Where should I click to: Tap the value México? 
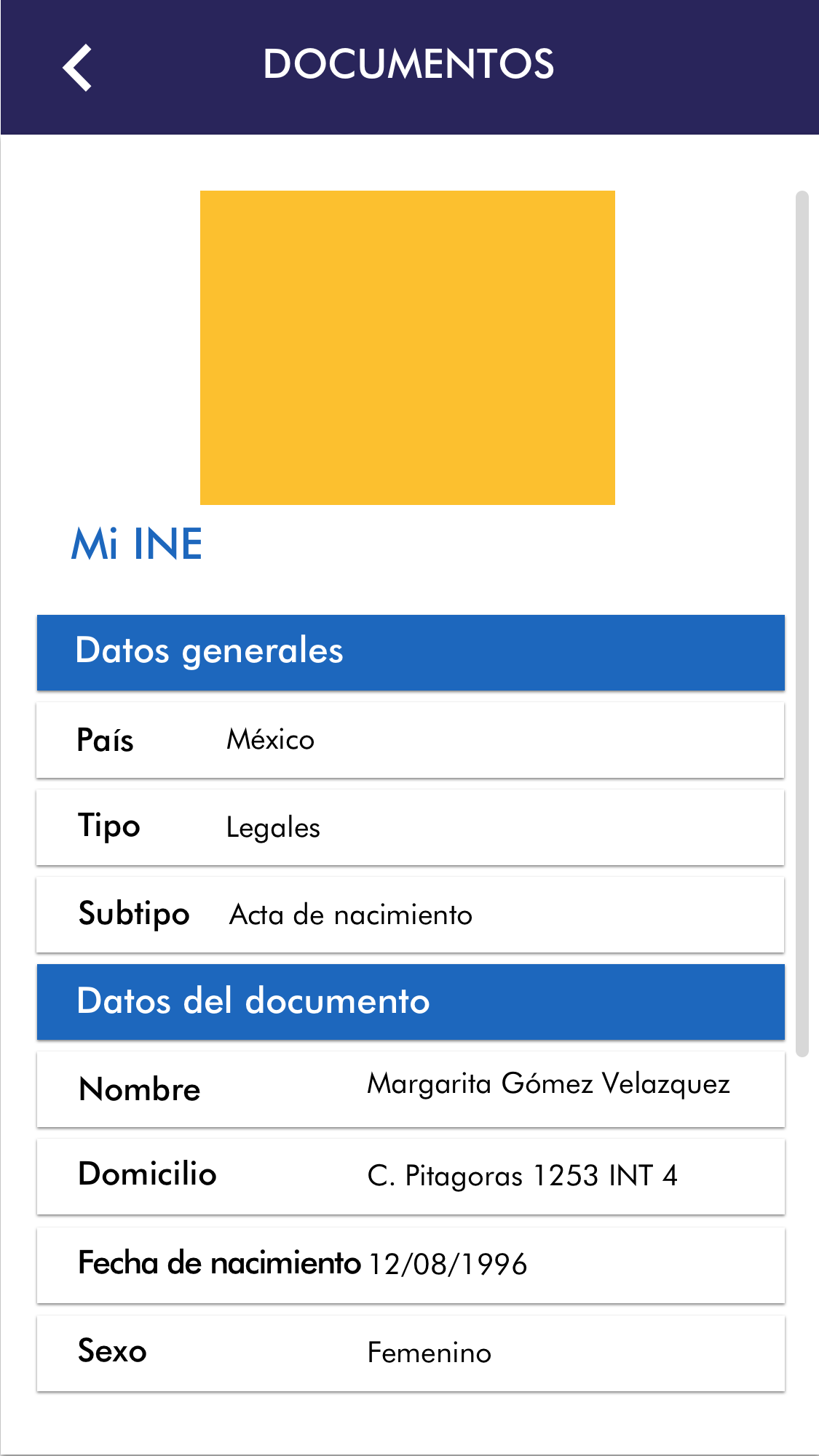click(270, 740)
